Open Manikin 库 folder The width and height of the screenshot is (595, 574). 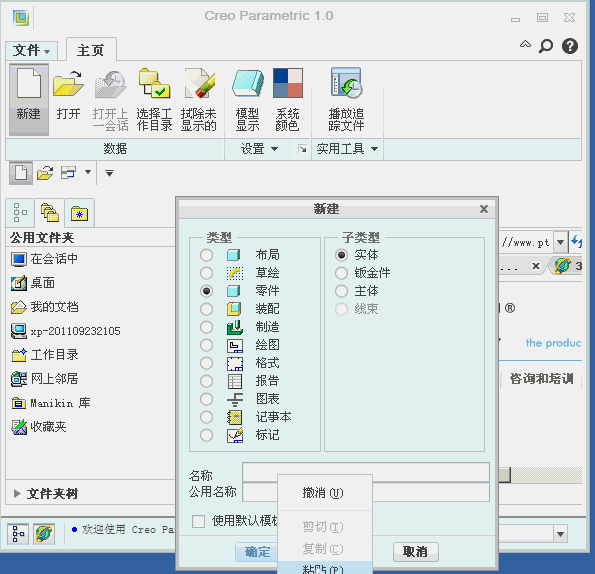pos(50,403)
